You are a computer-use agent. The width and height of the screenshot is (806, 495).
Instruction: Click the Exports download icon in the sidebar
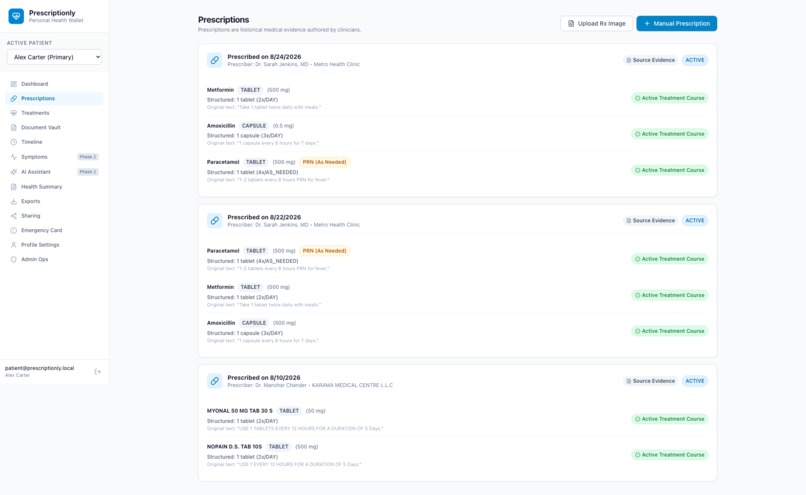[14, 201]
